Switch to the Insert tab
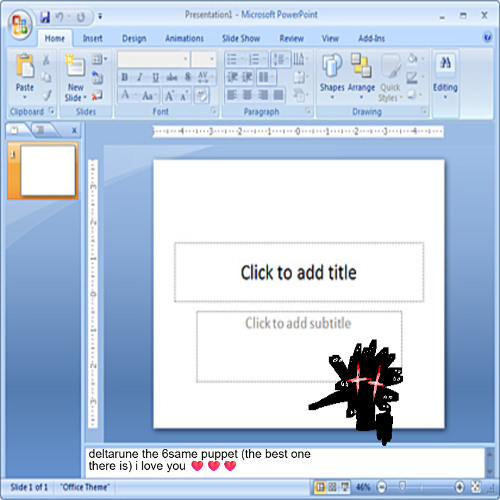The height and width of the screenshot is (500, 500). pyautogui.click(x=92, y=39)
